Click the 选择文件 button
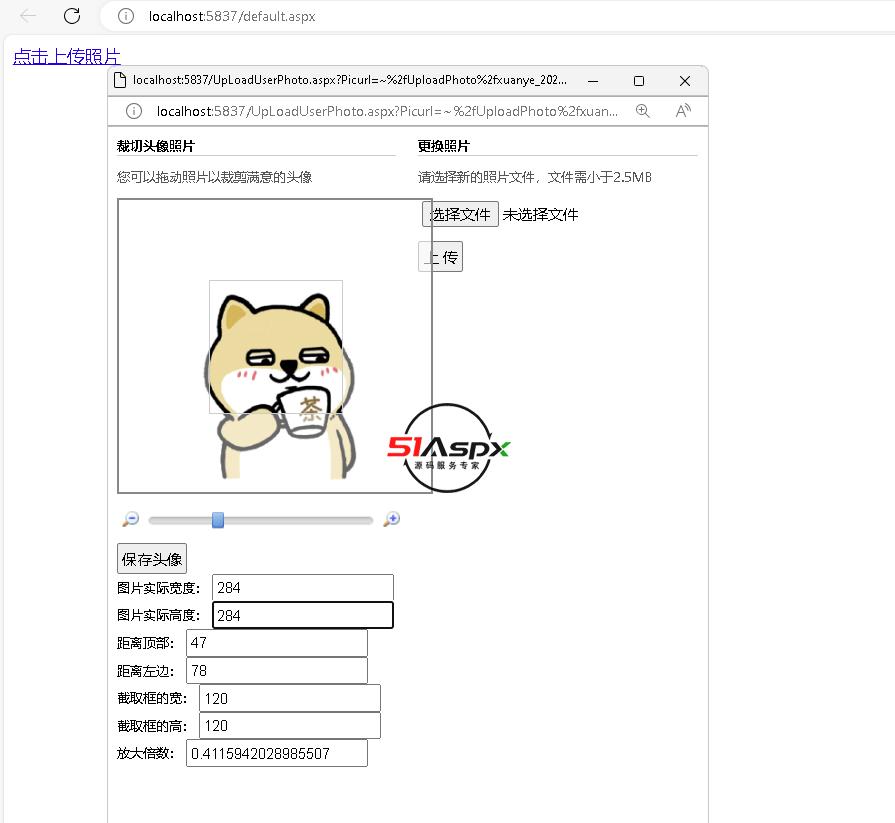This screenshot has width=895, height=823. point(460,214)
